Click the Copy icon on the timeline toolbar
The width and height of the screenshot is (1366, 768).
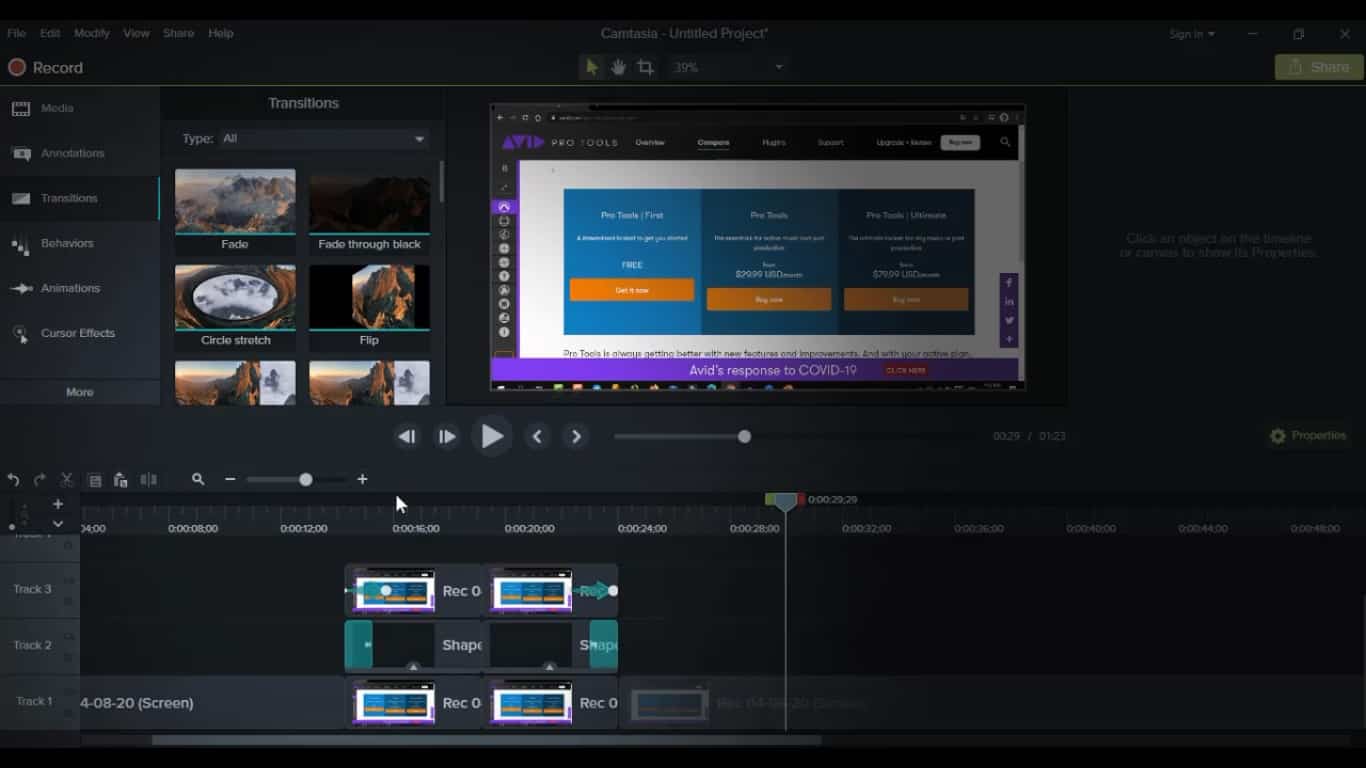(x=95, y=480)
